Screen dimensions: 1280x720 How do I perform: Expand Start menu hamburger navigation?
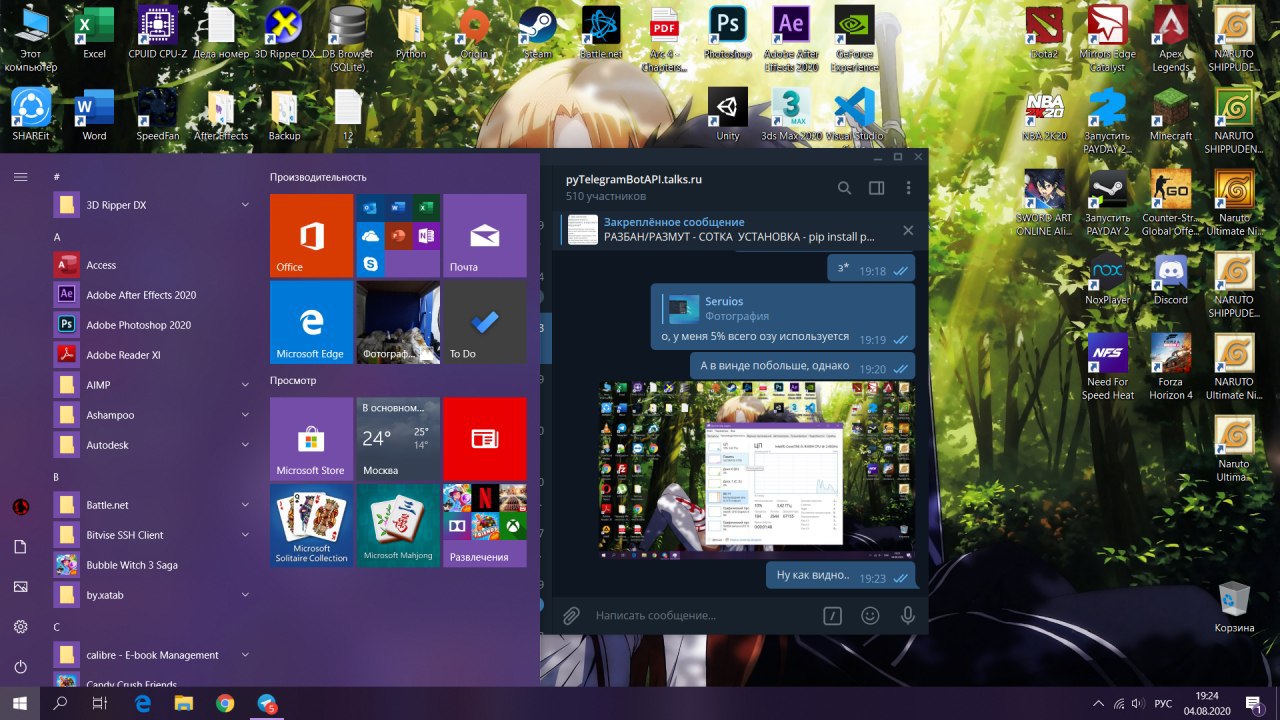tap(20, 177)
